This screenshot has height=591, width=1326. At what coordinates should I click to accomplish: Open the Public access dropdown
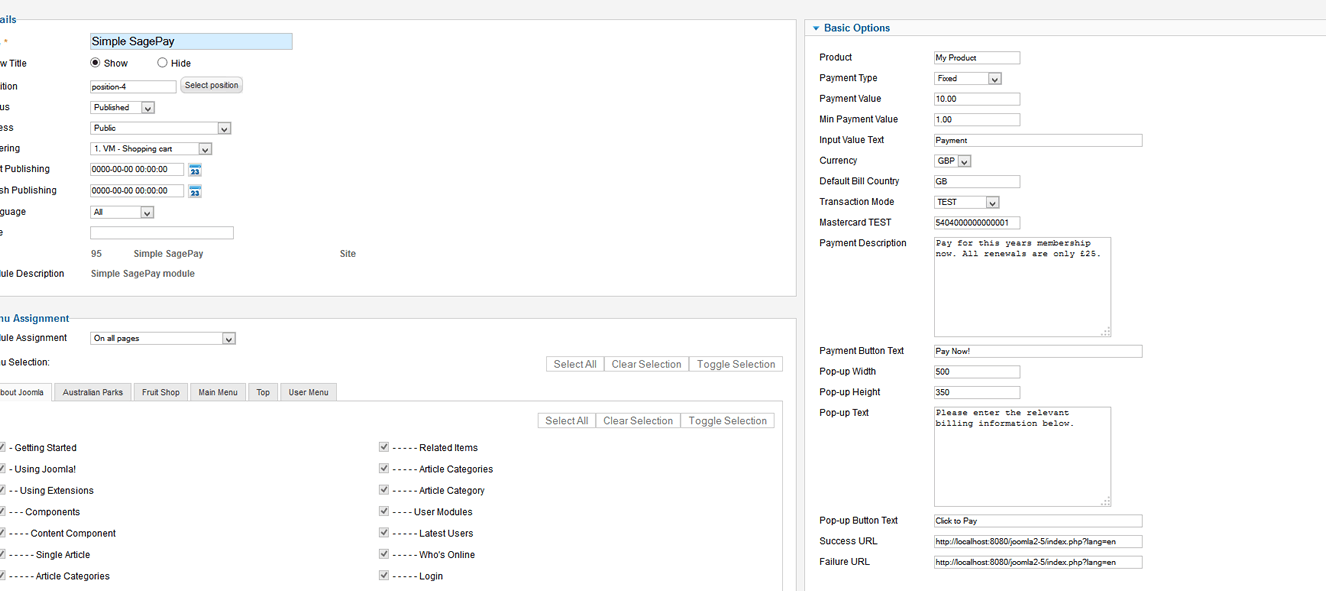pyautogui.click(x=161, y=128)
